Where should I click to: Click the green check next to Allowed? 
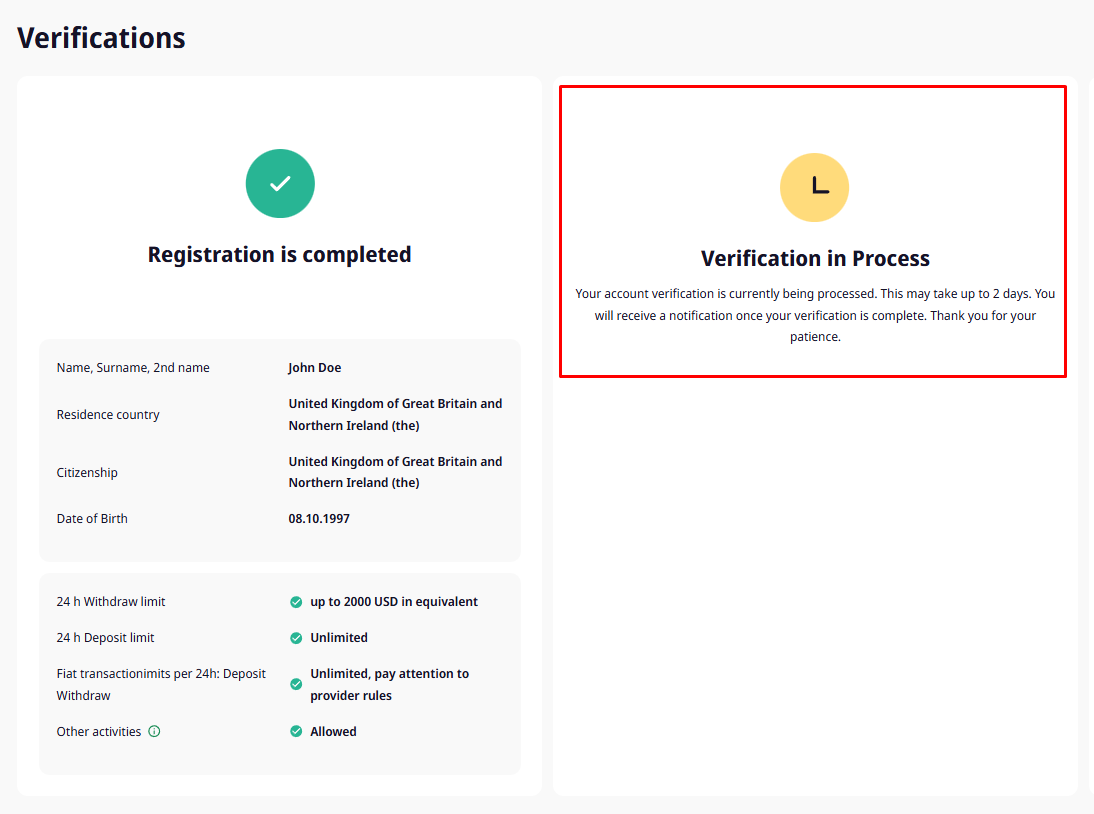click(x=296, y=731)
